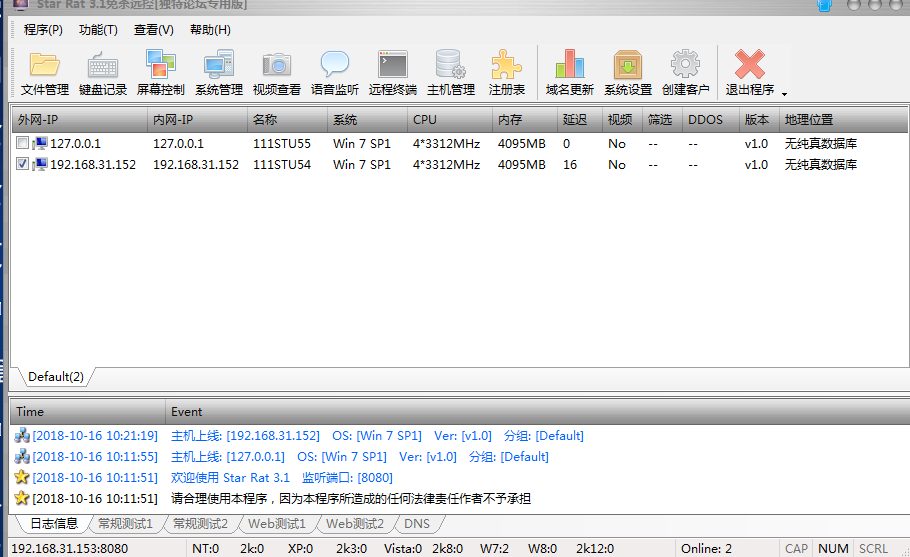Click the red 退出程序 exit icon
The width and height of the screenshot is (910, 557).
749,64
